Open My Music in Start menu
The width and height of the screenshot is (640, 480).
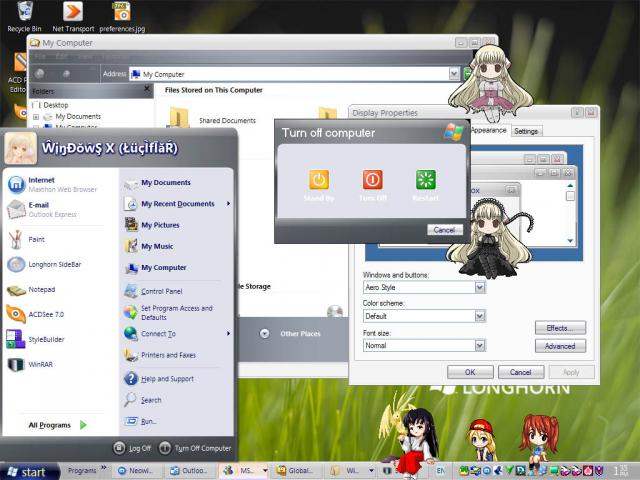[x=149, y=246]
